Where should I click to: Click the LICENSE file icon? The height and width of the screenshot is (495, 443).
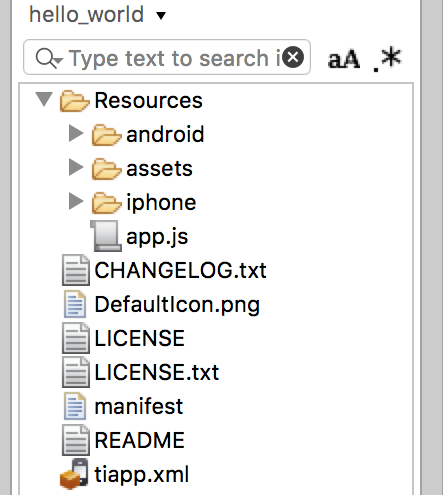point(76,338)
